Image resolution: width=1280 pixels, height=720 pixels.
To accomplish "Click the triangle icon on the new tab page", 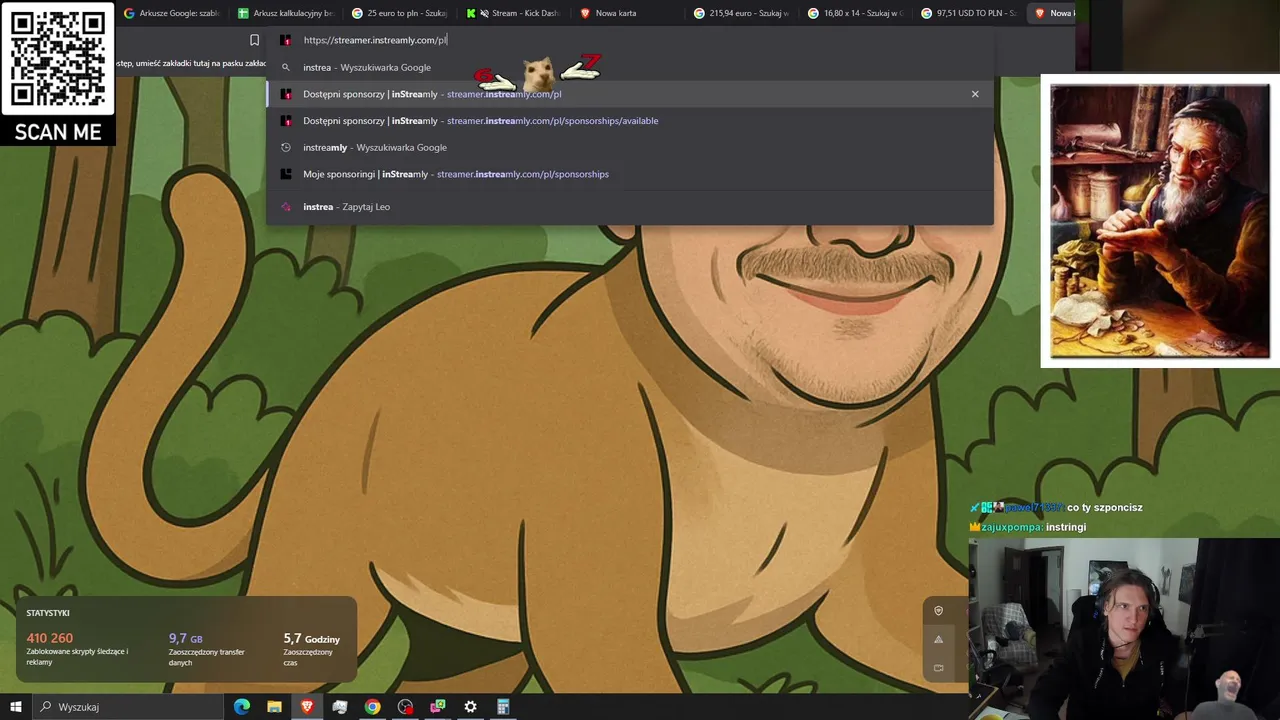I will tap(938, 639).
